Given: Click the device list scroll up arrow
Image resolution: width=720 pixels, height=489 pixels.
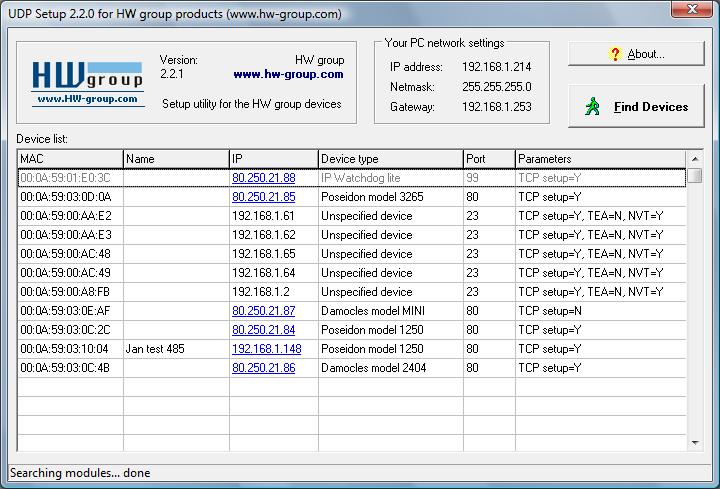Looking at the screenshot, I should pos(695,159).
